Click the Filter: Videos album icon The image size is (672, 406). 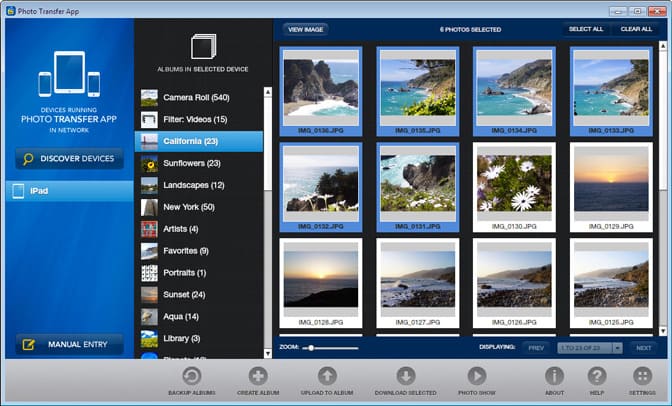pyautogui.click(x=149, y=120)
